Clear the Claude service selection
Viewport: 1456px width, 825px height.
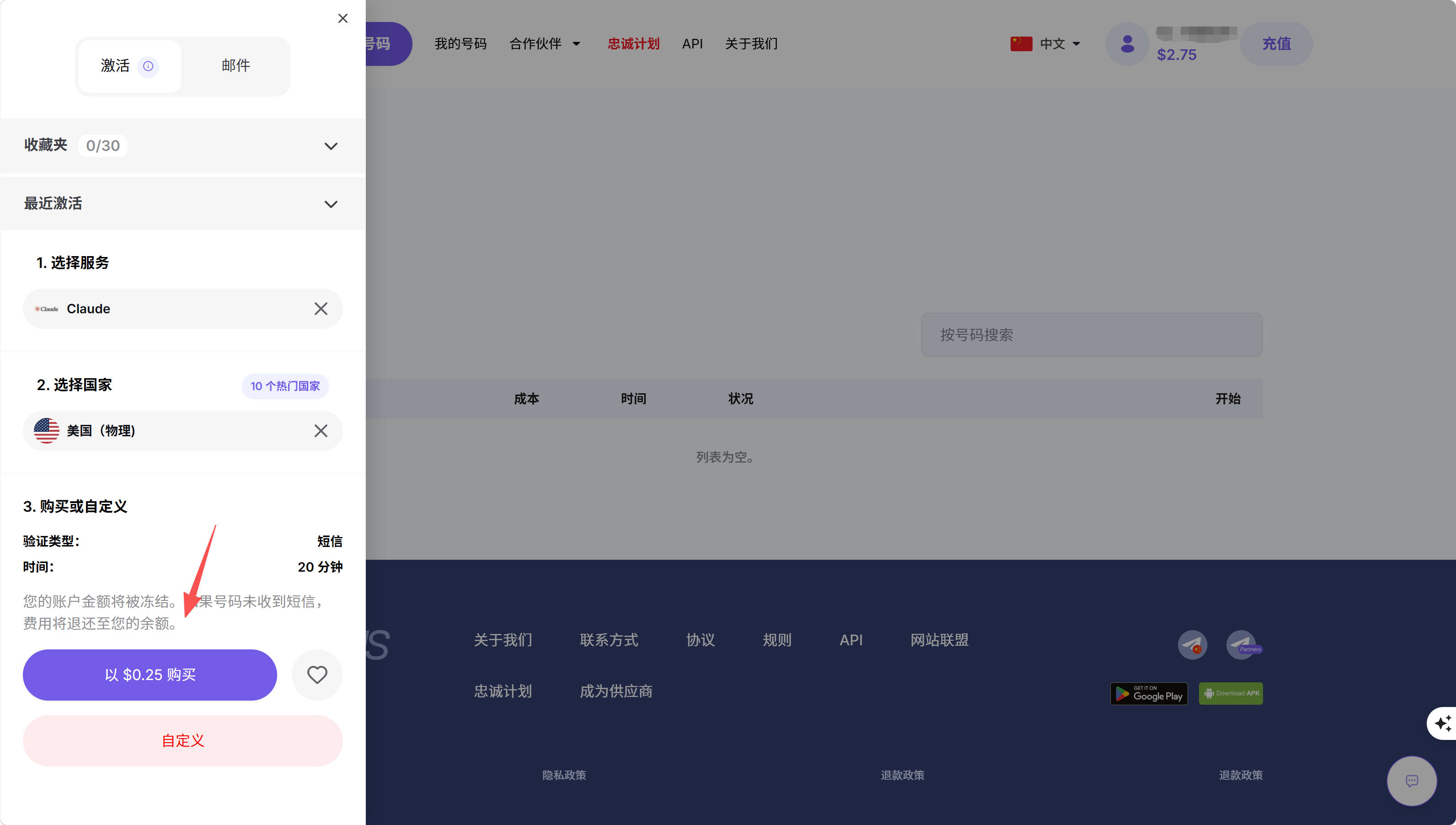[x=321, y=309]
